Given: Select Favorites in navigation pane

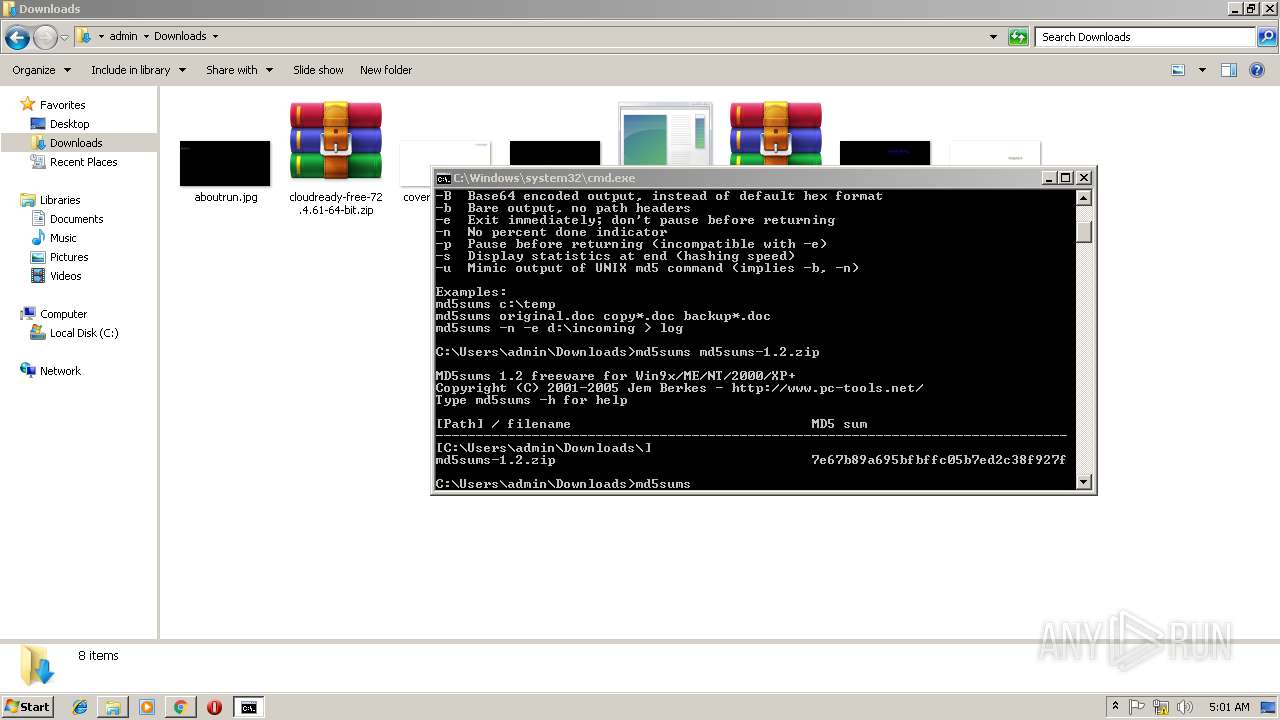Looking at the screenshot, I should coord(62,105).
